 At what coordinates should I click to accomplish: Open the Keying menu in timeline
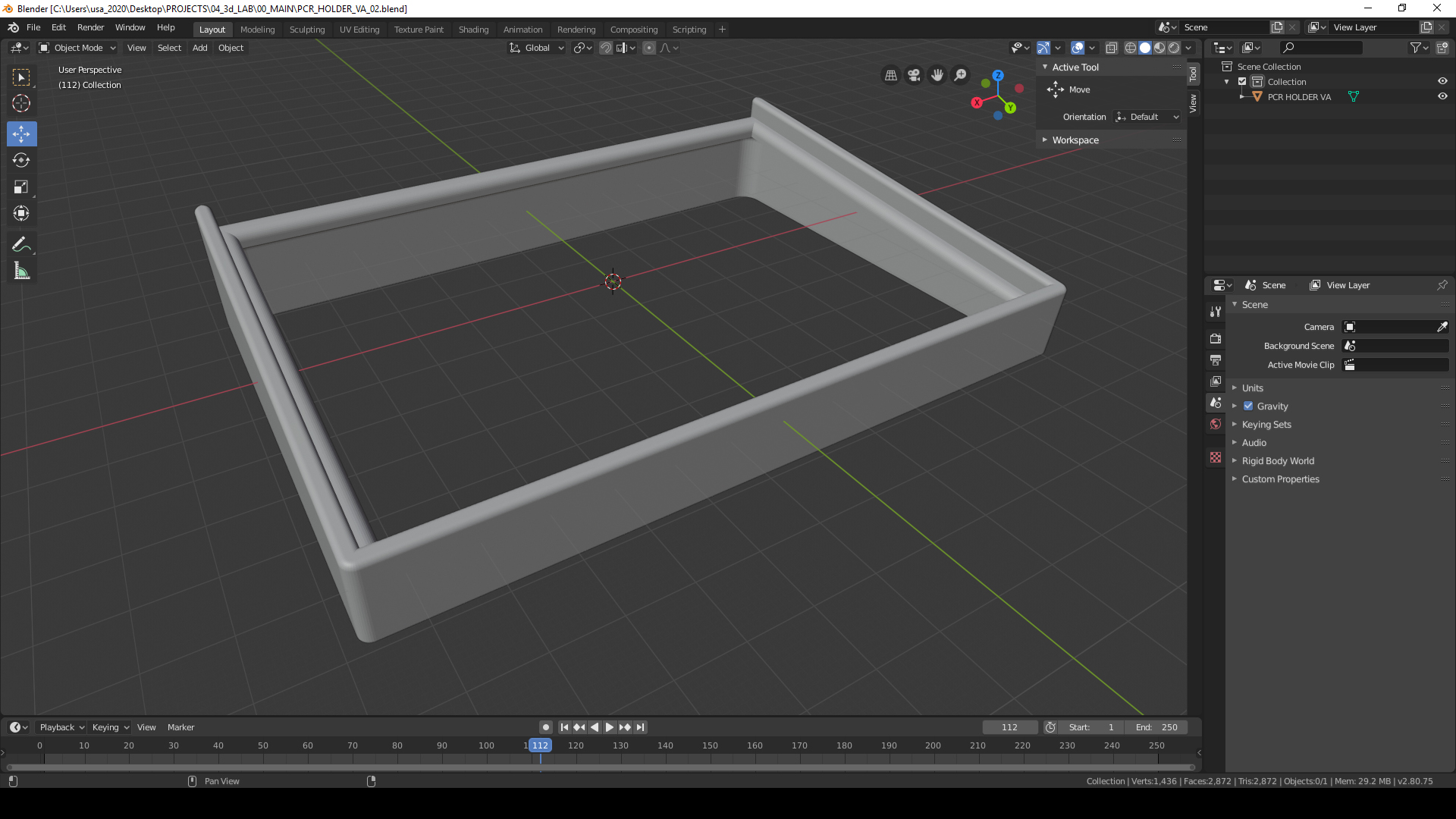110,727
